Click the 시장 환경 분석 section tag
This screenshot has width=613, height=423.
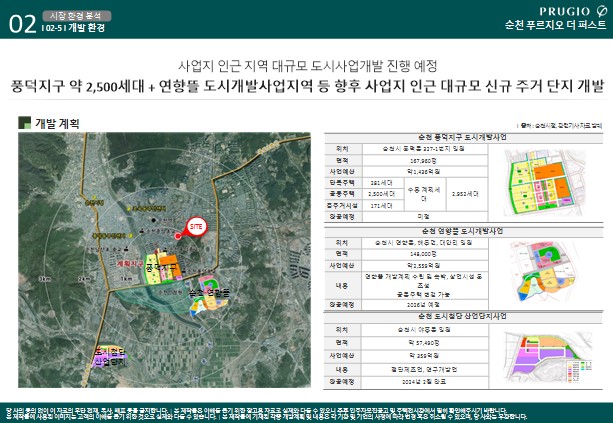pyautogui.click(x=77, y=16)
